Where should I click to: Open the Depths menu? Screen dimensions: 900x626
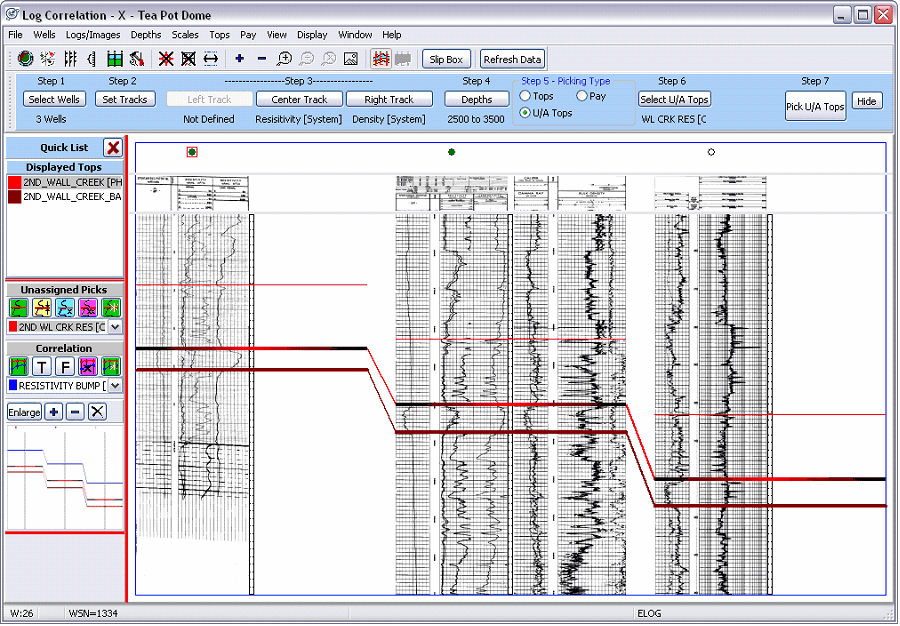pos(146,34)
